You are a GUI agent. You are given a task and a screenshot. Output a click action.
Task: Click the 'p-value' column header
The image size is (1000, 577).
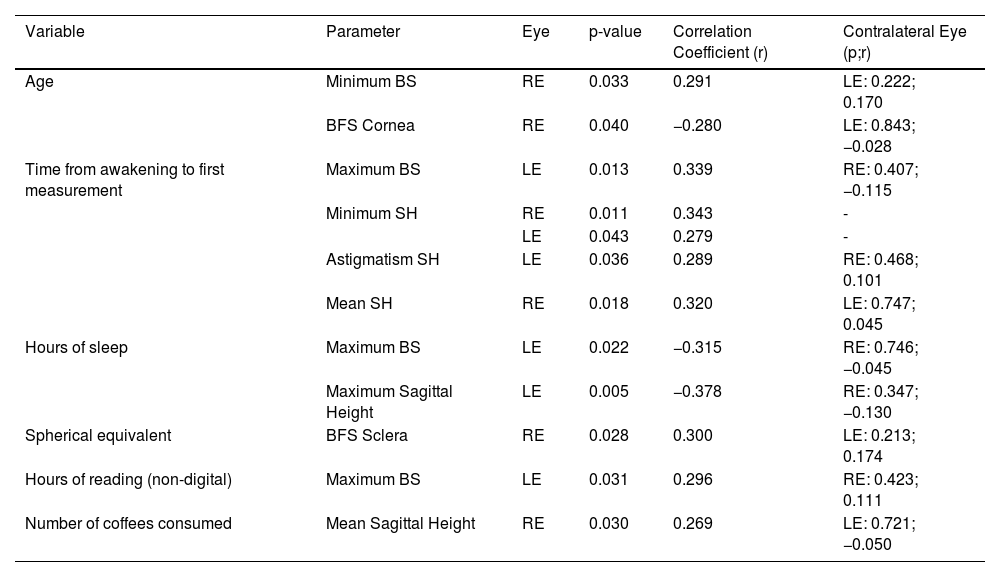[x=615, y=31]
